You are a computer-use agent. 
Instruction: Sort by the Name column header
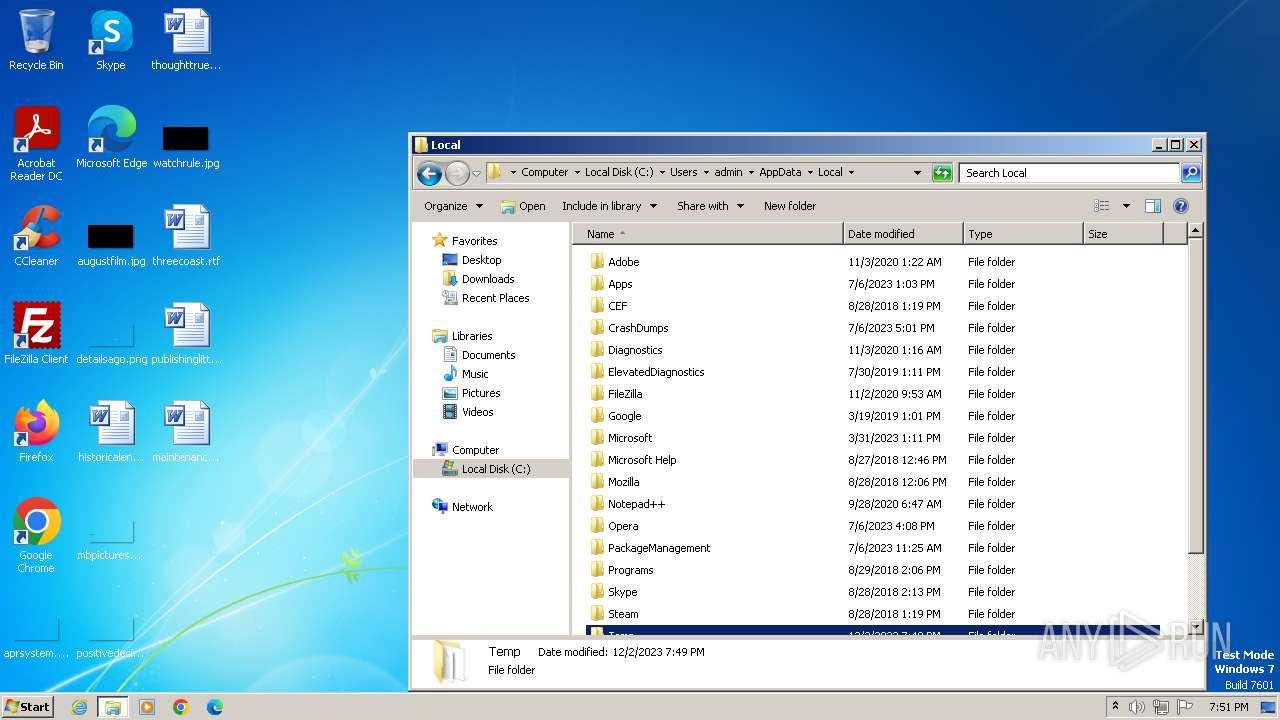pos(708,234)
